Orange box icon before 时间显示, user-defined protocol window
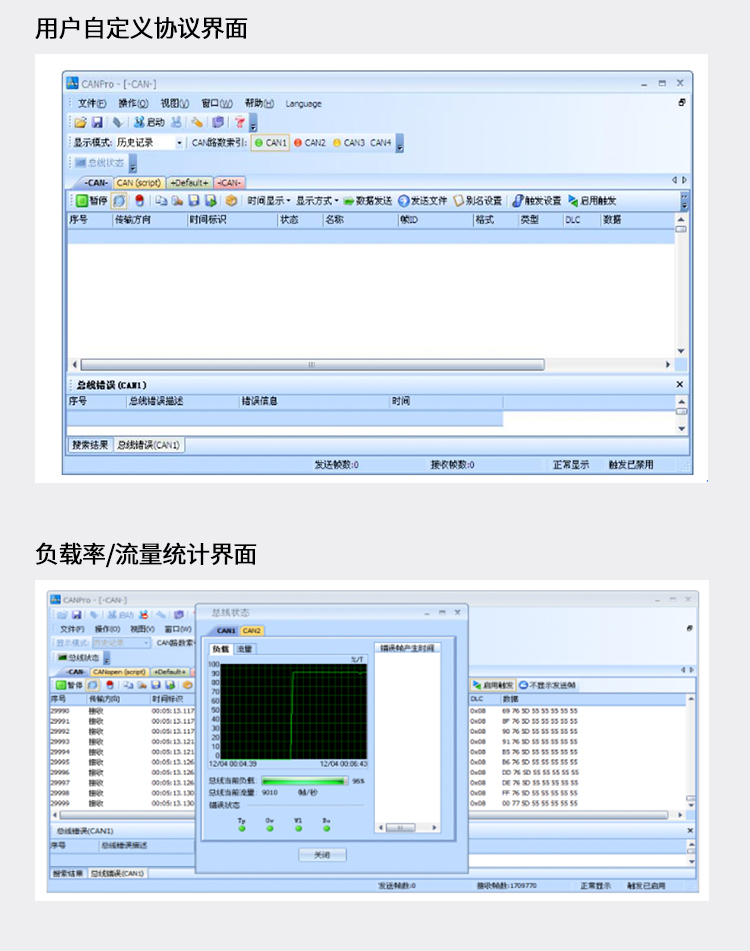 click(x=231, y=201)
